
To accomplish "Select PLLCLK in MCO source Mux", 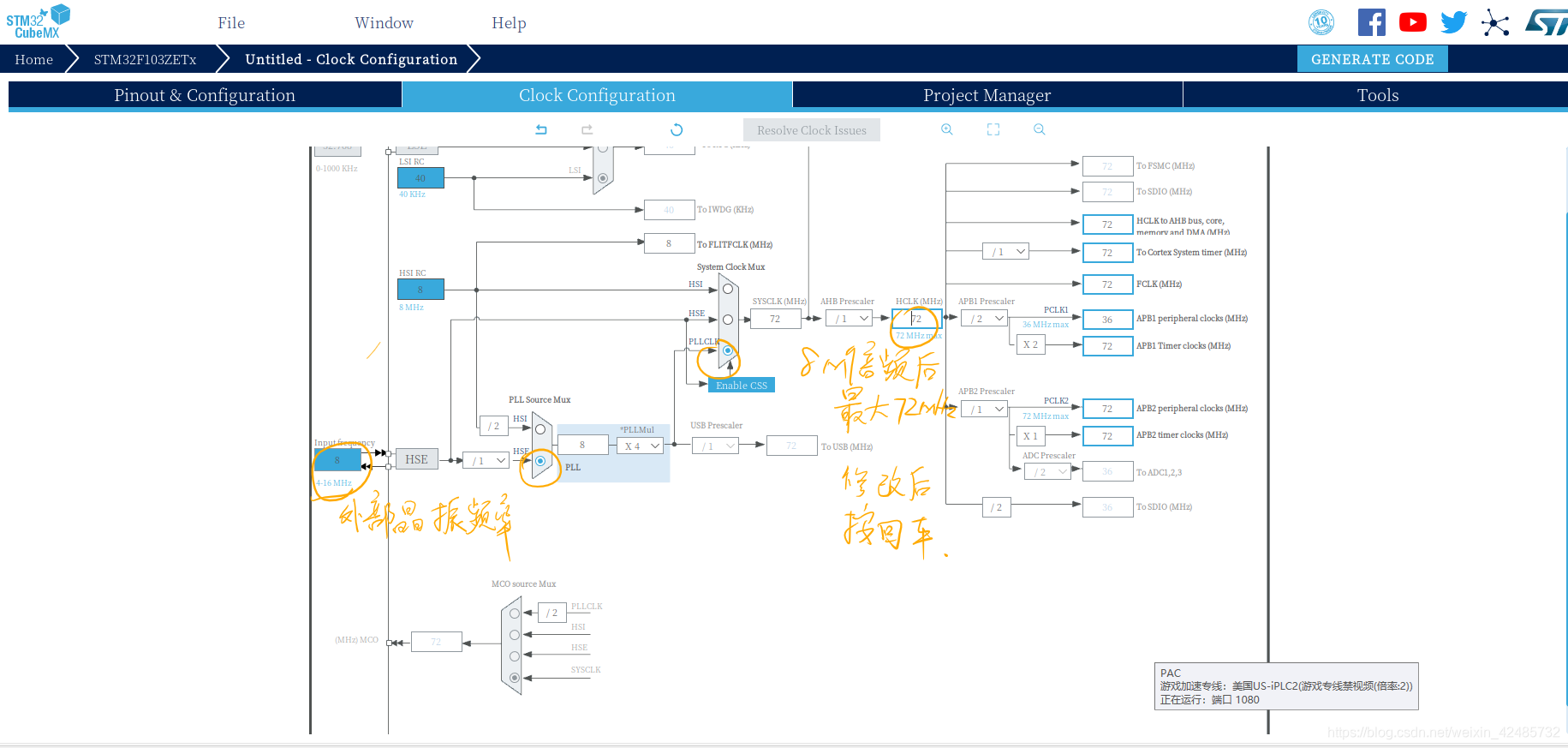I will point(515,613).
